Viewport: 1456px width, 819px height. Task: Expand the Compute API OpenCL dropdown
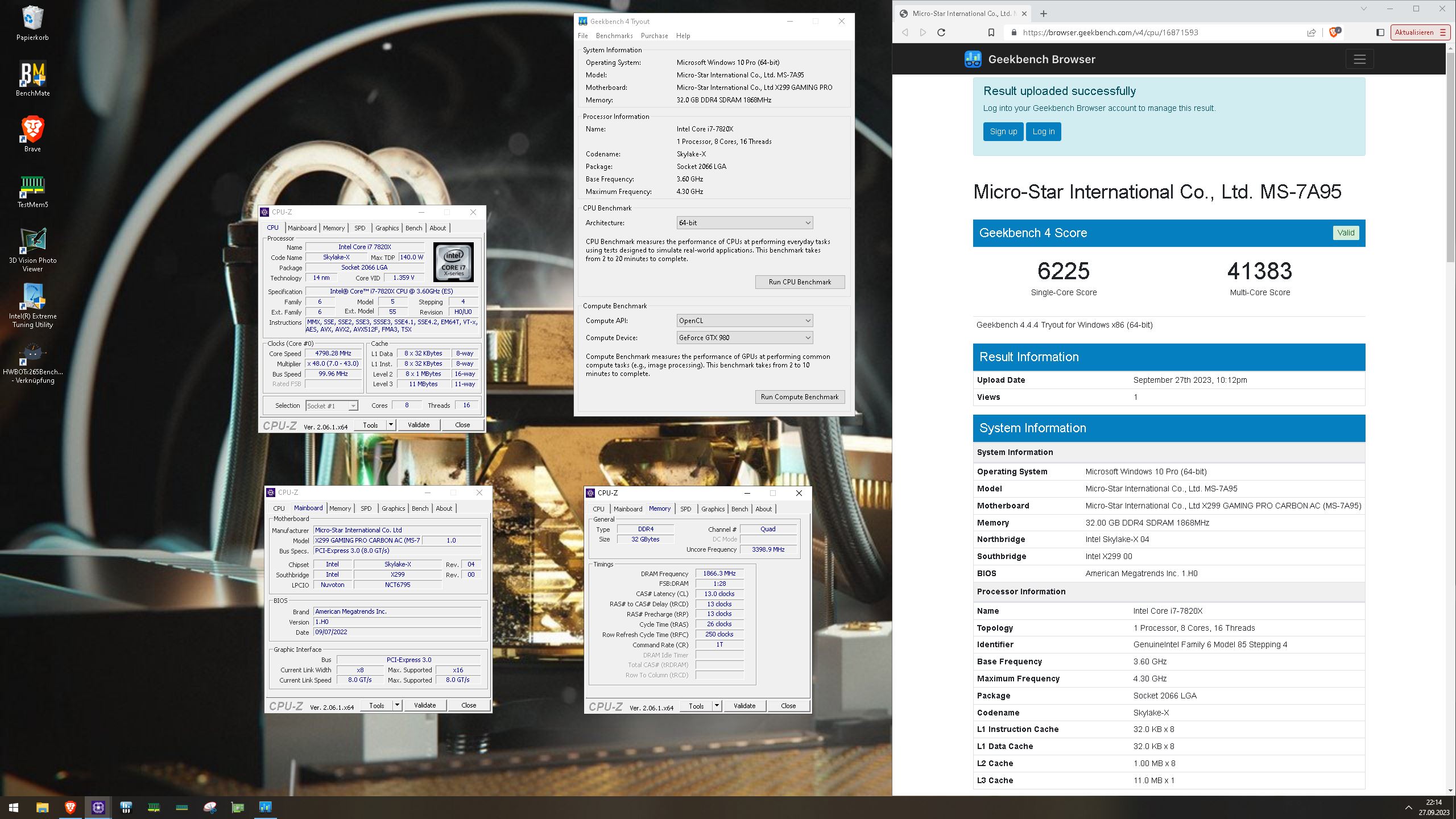click(744, 321)
